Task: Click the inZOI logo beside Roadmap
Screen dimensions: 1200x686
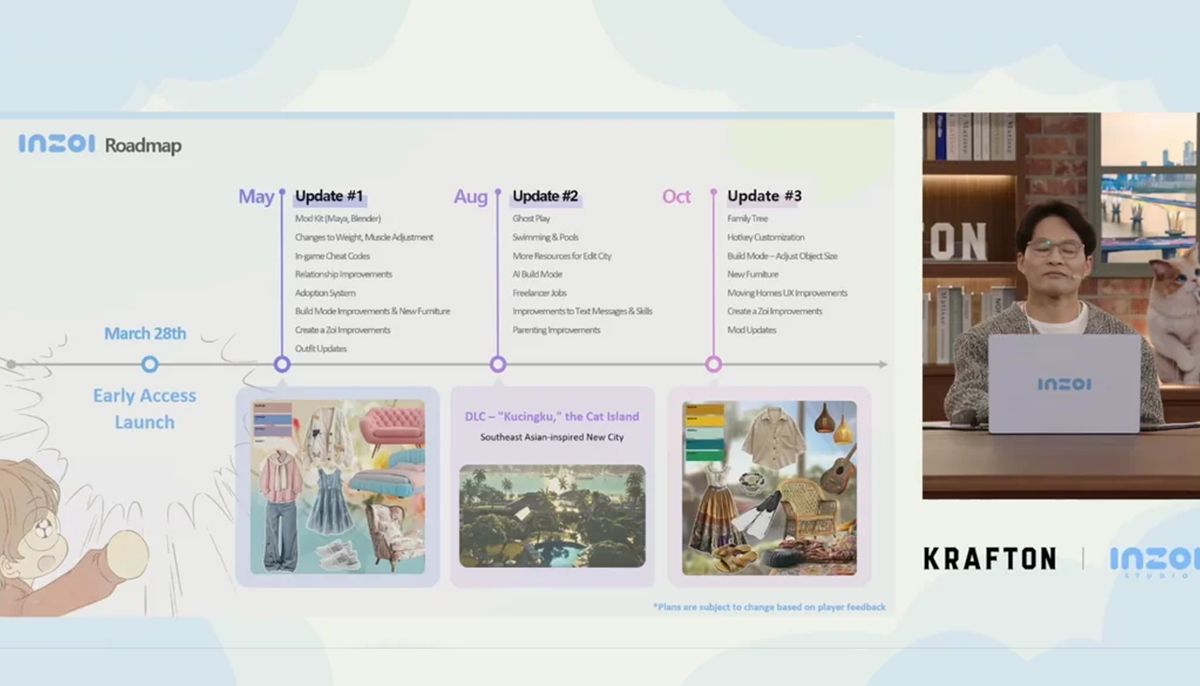Action: tap(56, 145)
